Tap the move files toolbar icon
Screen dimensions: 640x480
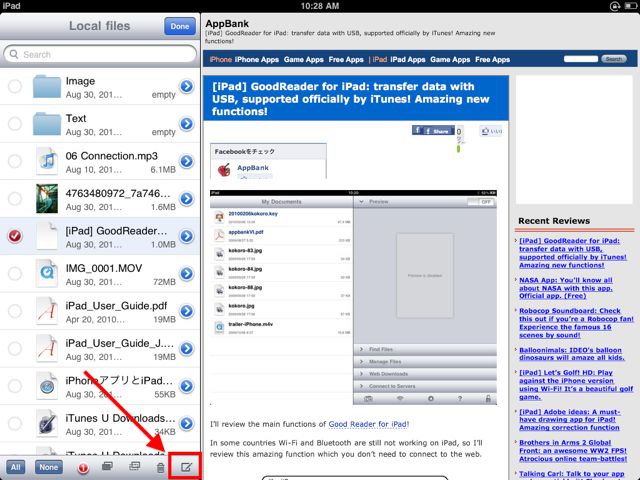tap(134, 467)
